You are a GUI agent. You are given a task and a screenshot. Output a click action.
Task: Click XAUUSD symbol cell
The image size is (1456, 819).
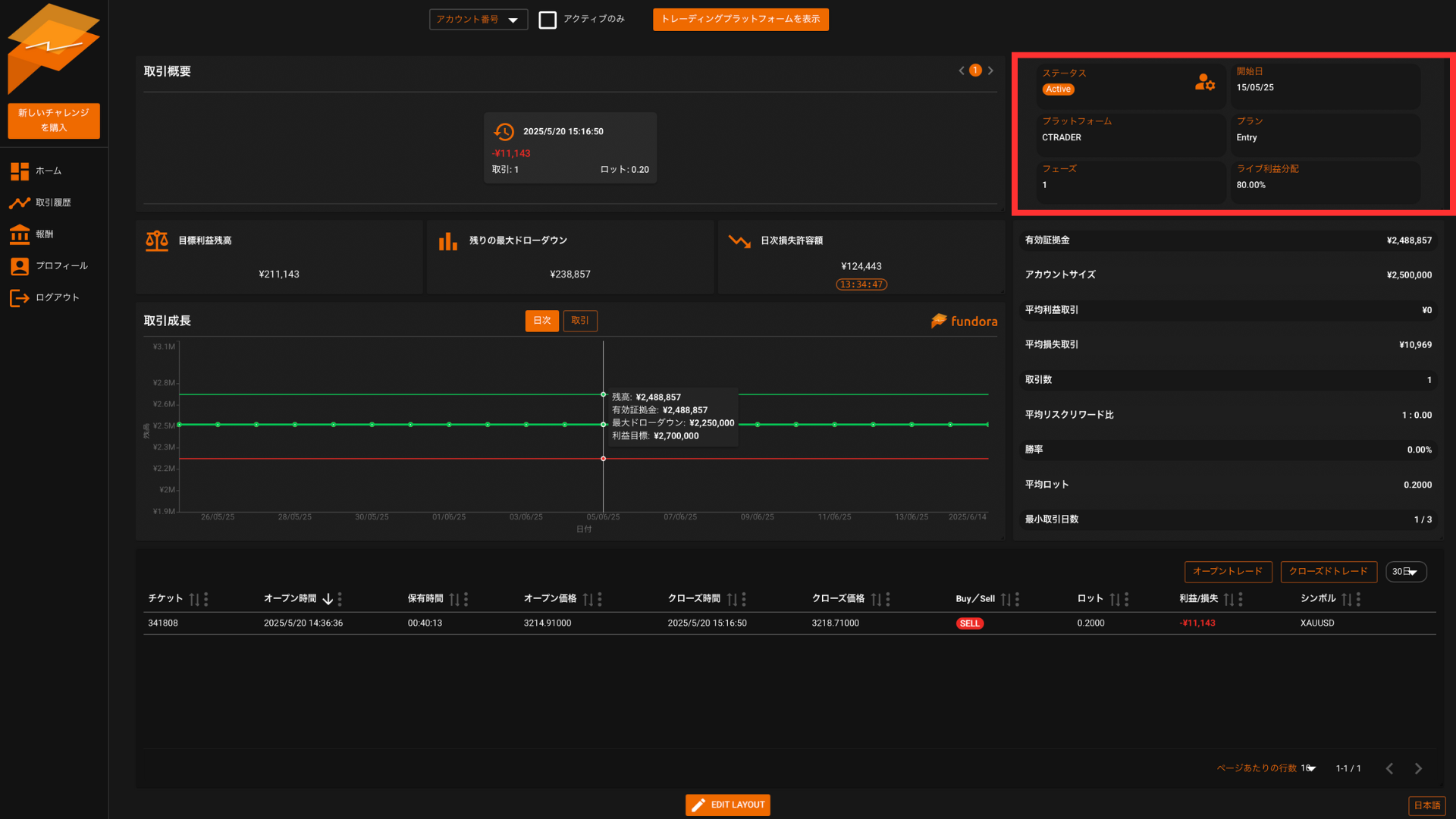pos(1317,623)
